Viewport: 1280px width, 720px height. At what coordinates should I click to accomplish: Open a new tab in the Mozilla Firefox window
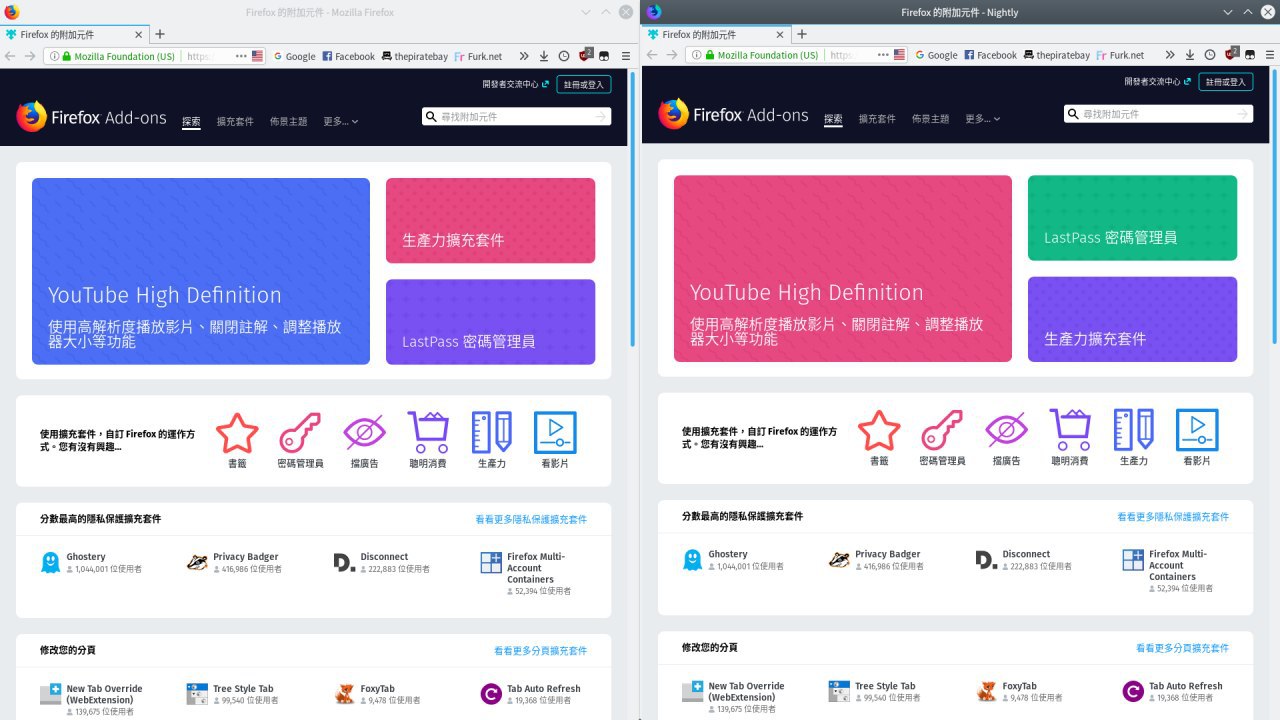click(x=159, y=34)
